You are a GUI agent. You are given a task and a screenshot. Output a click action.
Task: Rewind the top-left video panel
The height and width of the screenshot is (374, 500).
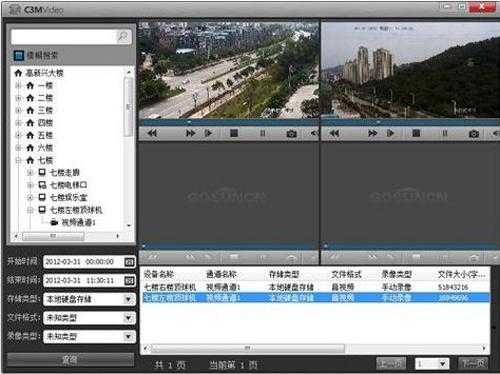coord(152,133)
